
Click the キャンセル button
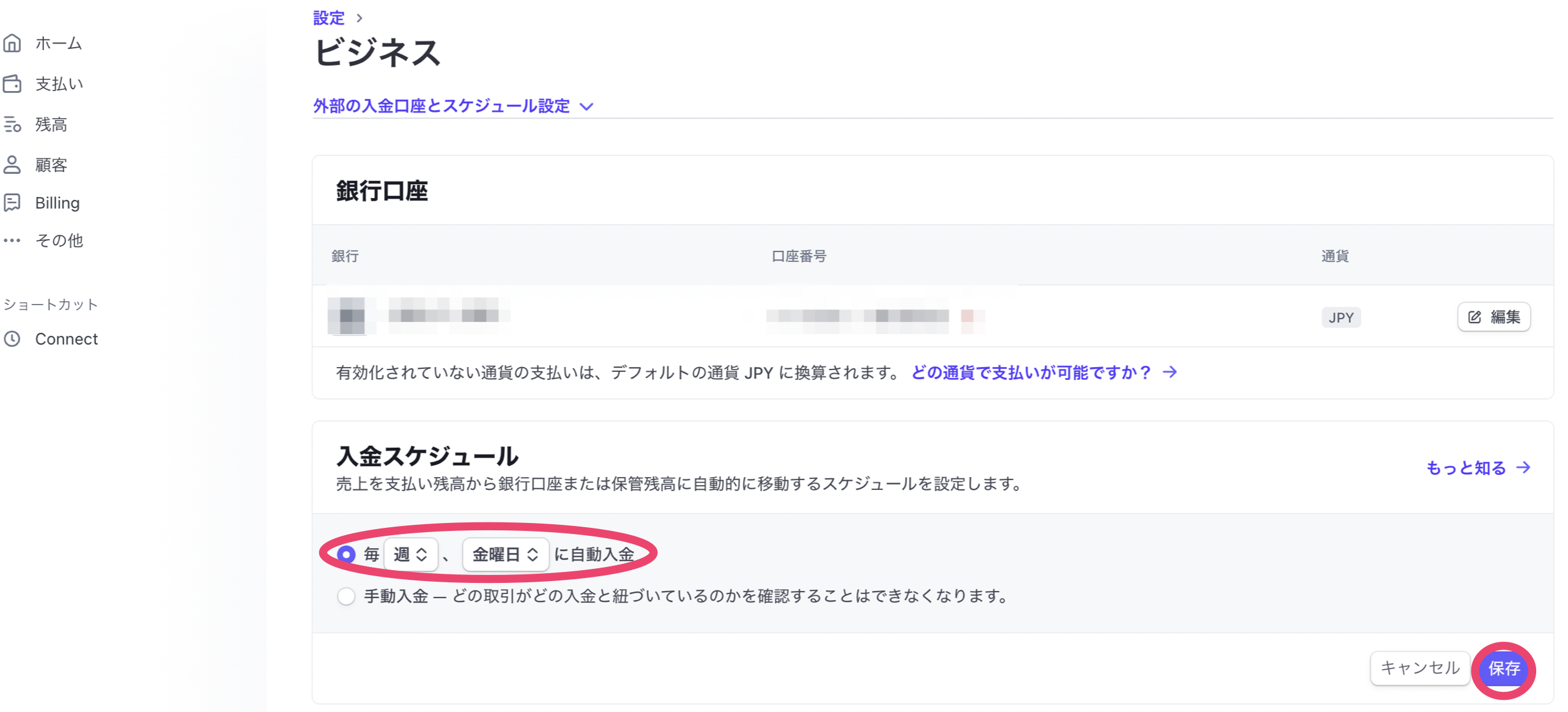pos(1420,668)
